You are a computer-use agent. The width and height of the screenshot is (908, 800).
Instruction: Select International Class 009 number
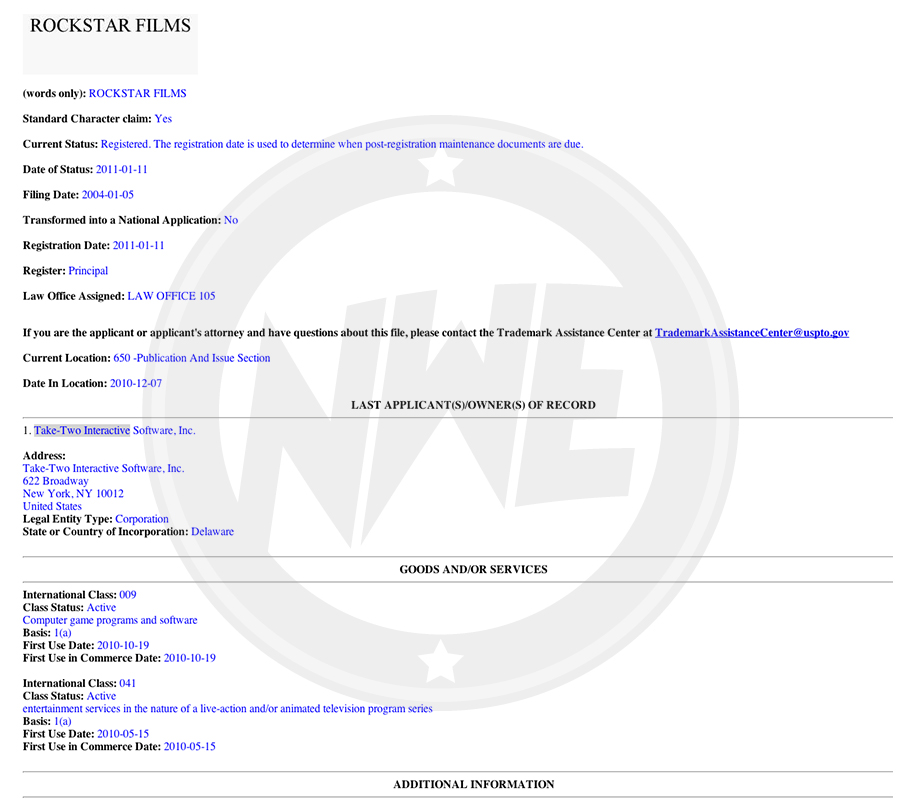127,595
